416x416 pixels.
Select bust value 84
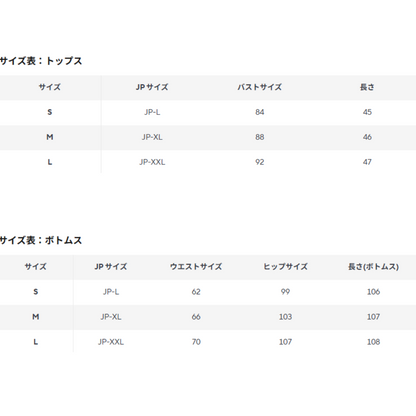tap(260, 112)
